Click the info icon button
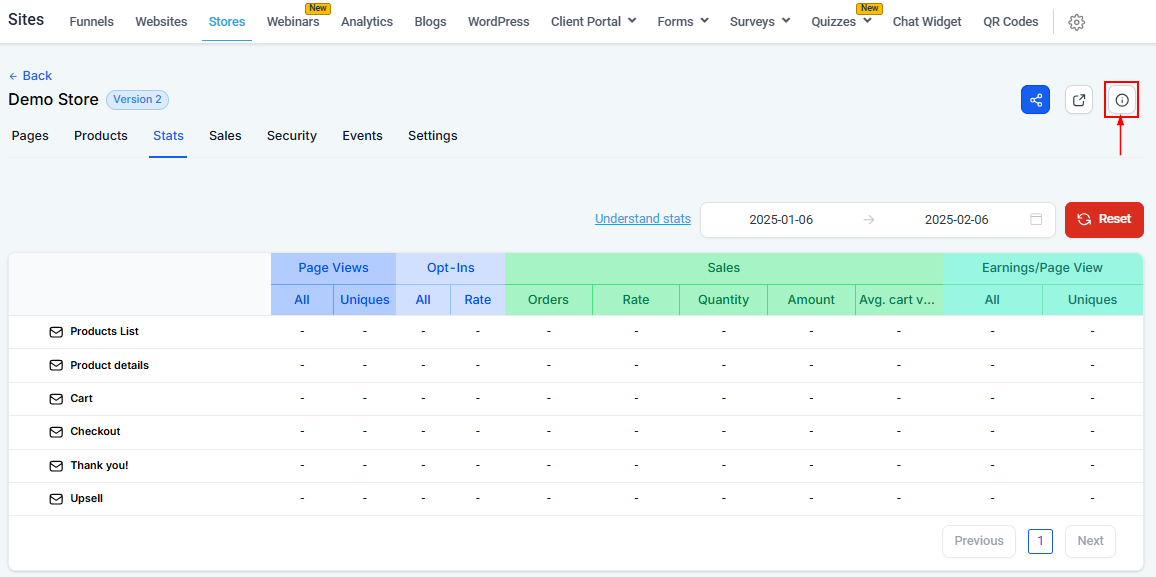 click(x=1121, y=99)
